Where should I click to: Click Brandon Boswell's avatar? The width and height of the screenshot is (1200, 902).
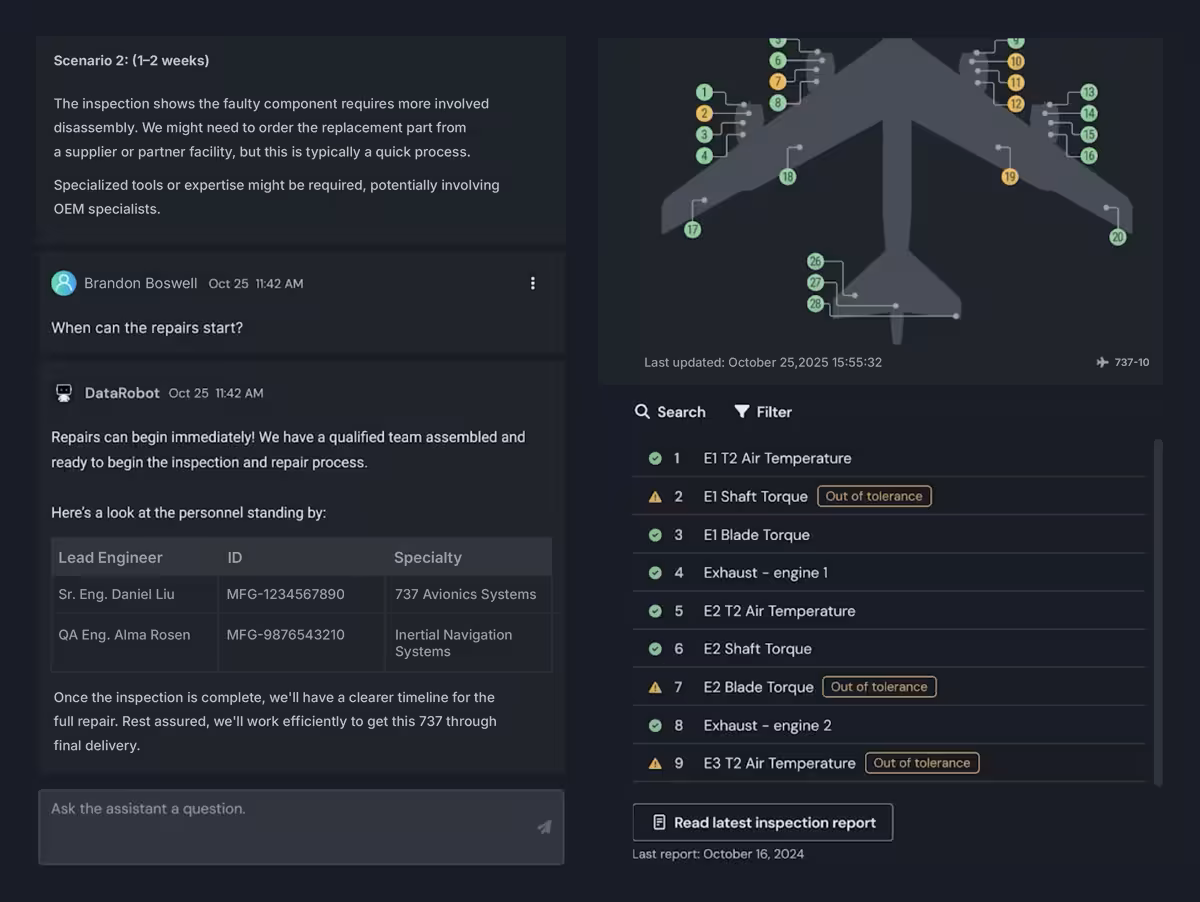click(64, 283)
